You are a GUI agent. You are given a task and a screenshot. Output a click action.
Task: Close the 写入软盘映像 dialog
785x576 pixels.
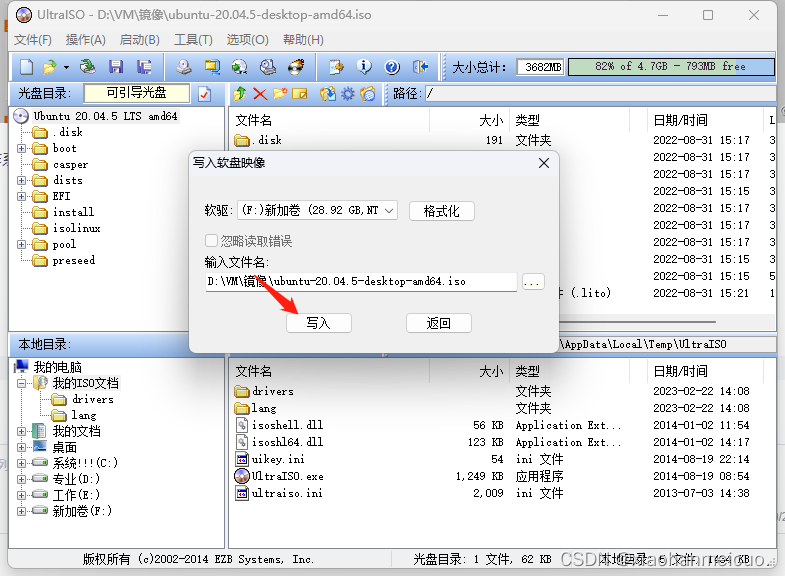tap(544, 163)
